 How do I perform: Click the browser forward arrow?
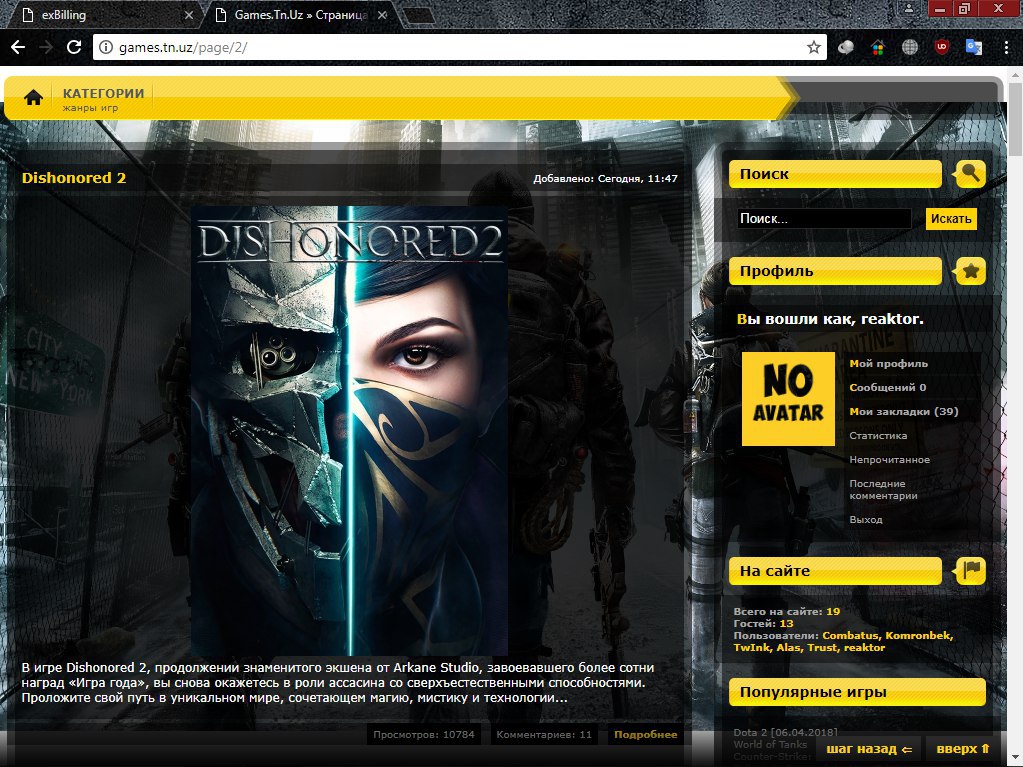(46, 47)
